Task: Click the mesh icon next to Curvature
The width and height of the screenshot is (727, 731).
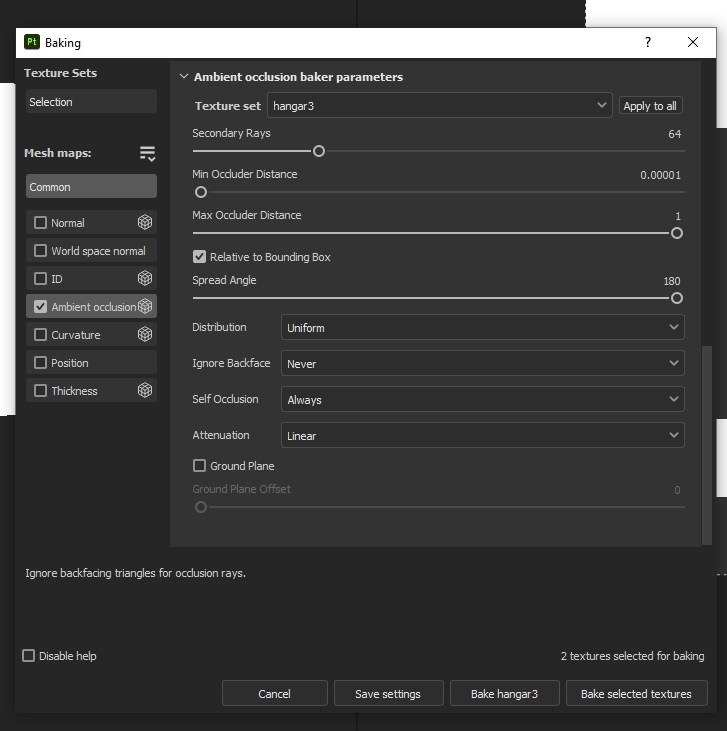Action: pos(145,334)
